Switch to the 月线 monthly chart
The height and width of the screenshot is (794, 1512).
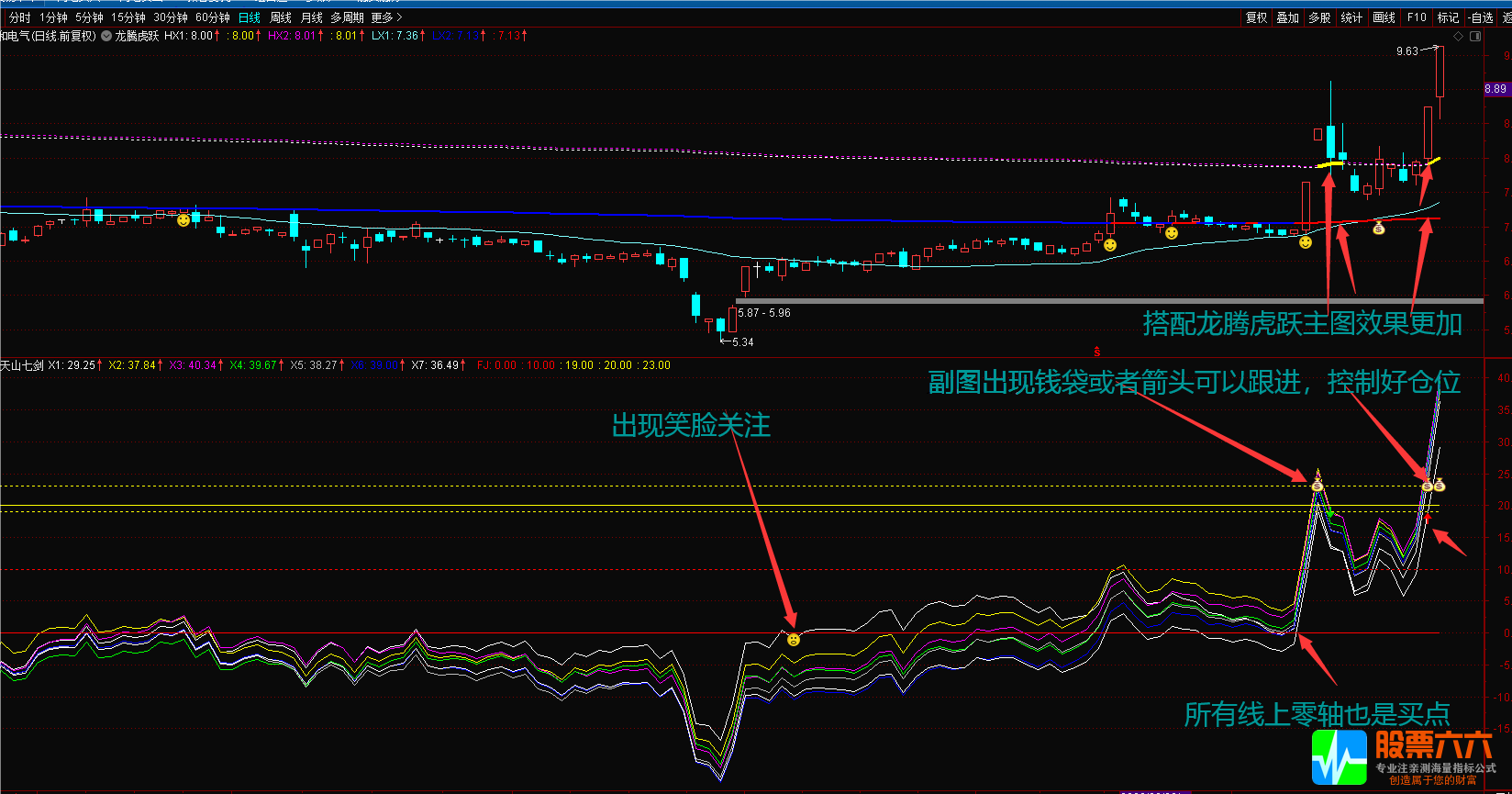(x=312, y=17)
